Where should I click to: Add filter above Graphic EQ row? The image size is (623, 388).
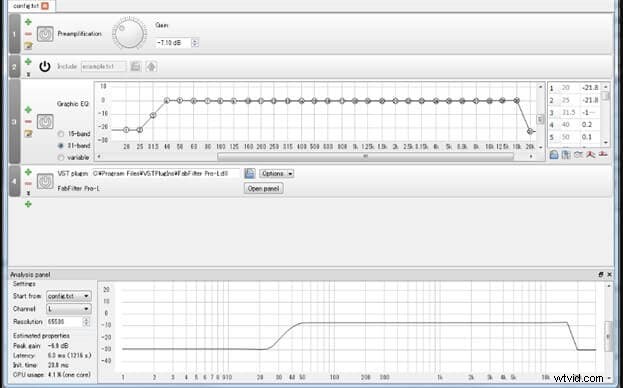[x=28, y=110]
